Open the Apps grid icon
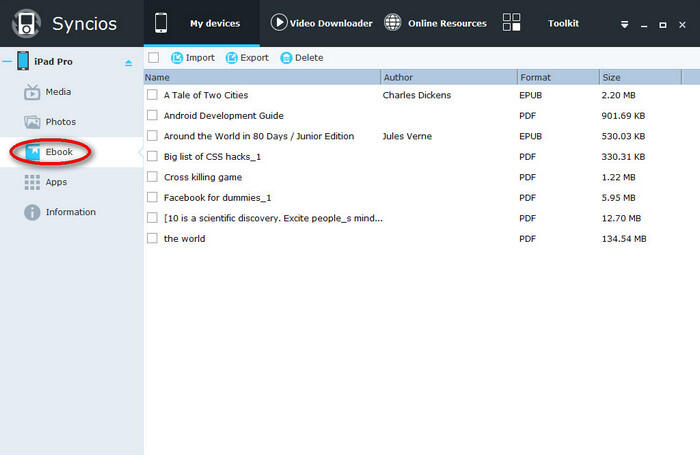Viewport: 700px width, 455px height. coord(32,182)
